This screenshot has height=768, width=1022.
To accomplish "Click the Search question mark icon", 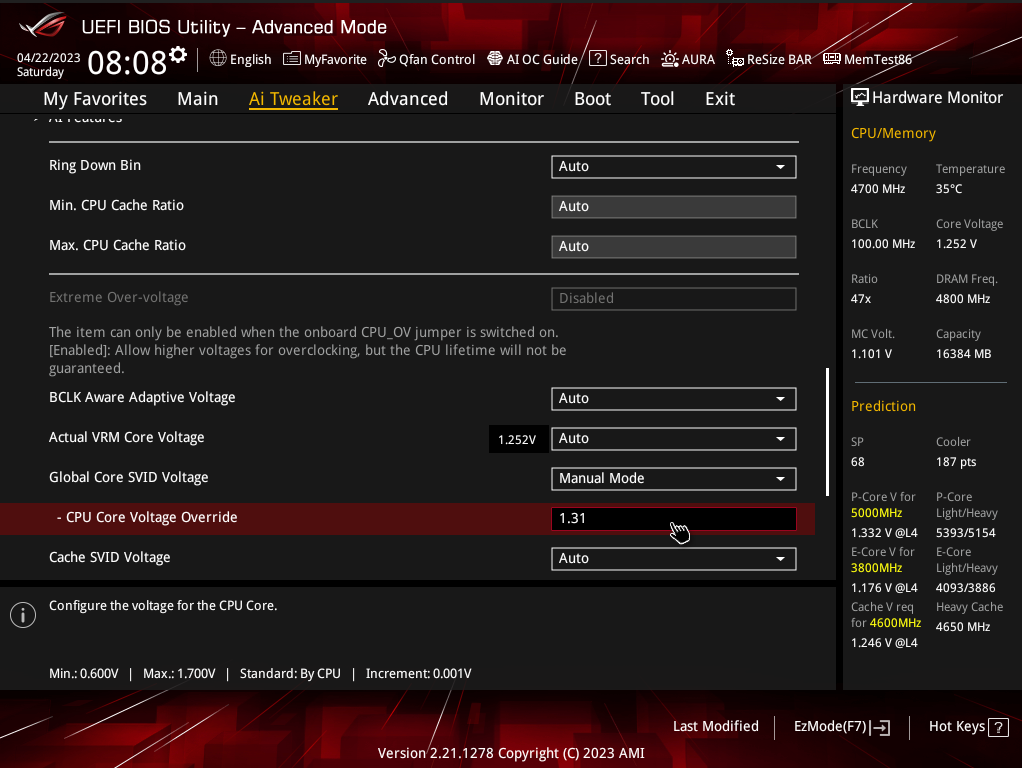I will (x=598, y=58).
